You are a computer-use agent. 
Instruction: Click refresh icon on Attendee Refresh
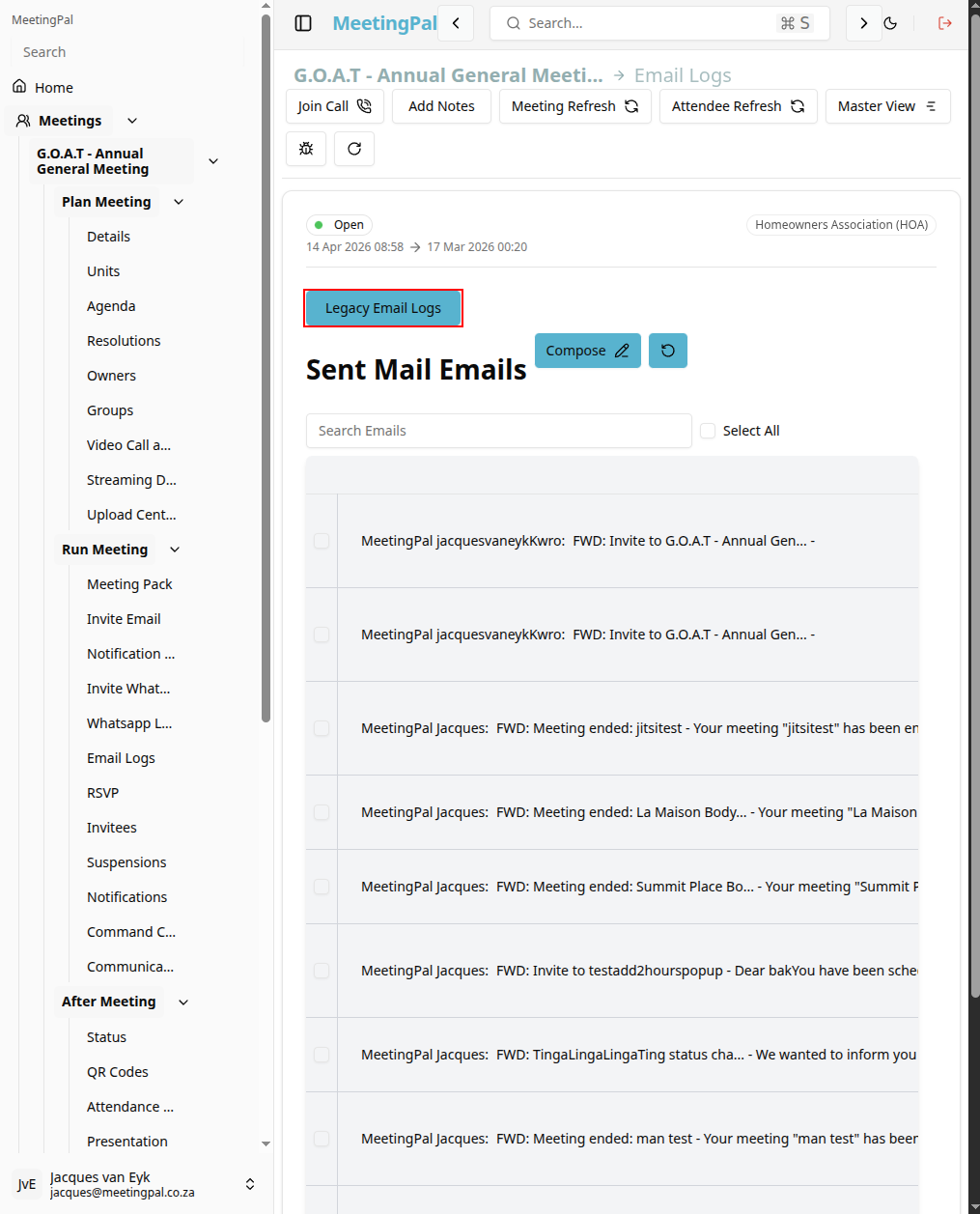pyautogui.click(x=798, y=106)
